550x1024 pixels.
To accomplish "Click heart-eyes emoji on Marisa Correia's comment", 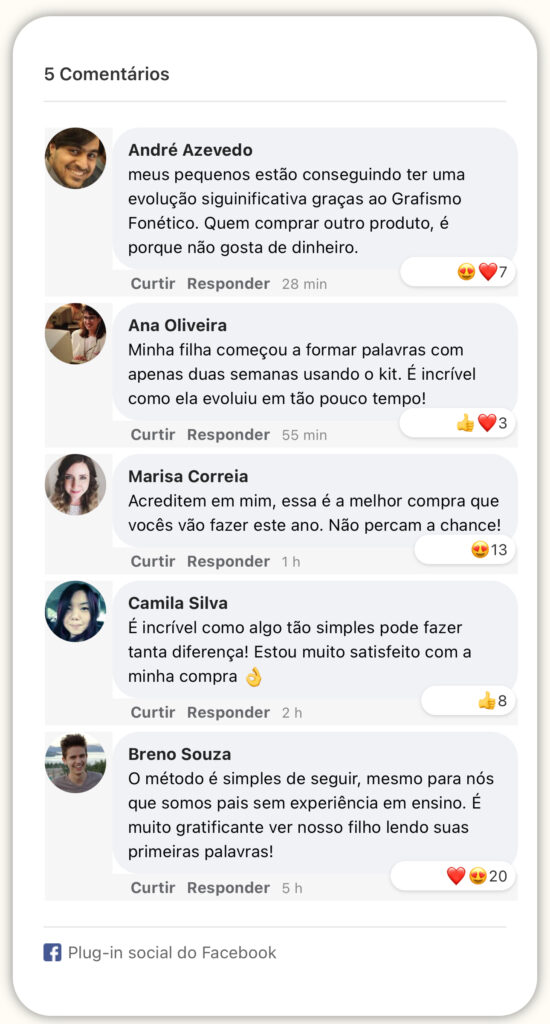I will click(x=480, y=550).
